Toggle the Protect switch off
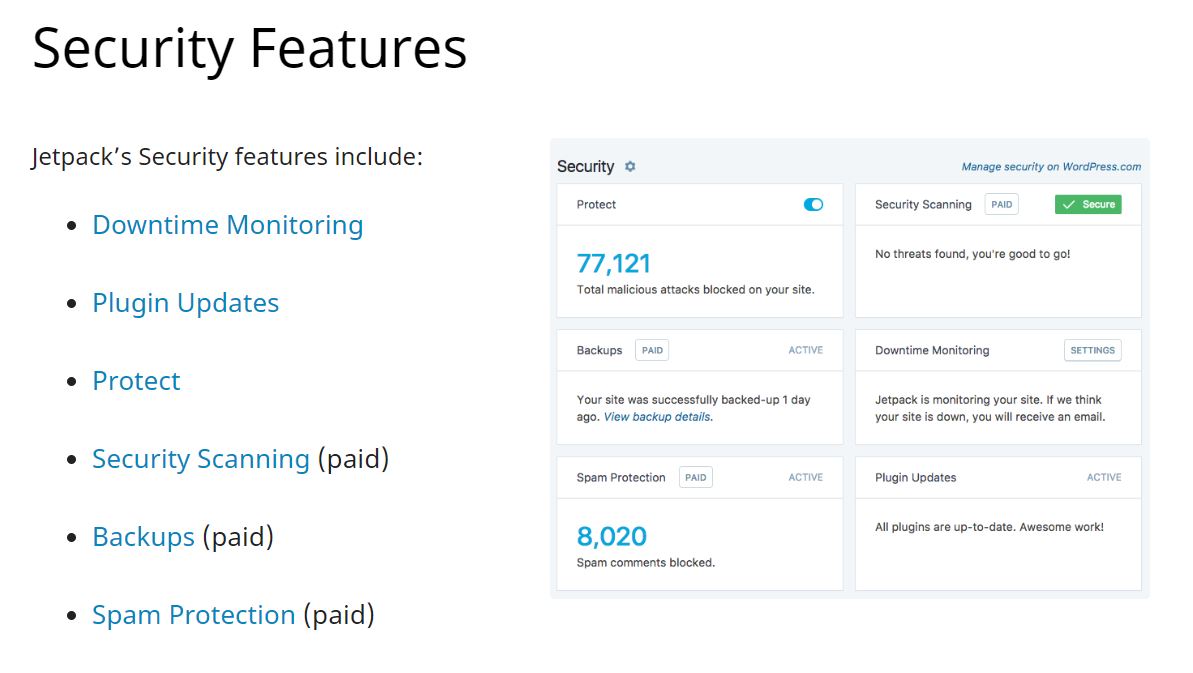 click(813, 205)
